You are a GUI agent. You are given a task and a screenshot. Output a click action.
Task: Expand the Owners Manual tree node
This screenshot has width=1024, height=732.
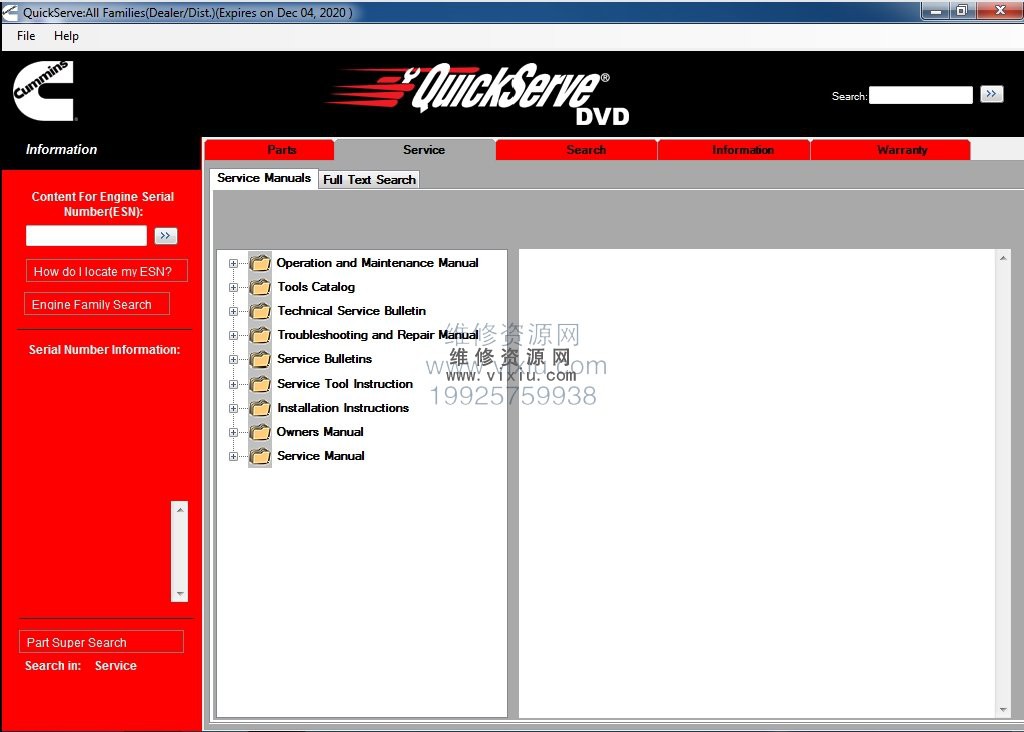point(233,433)
